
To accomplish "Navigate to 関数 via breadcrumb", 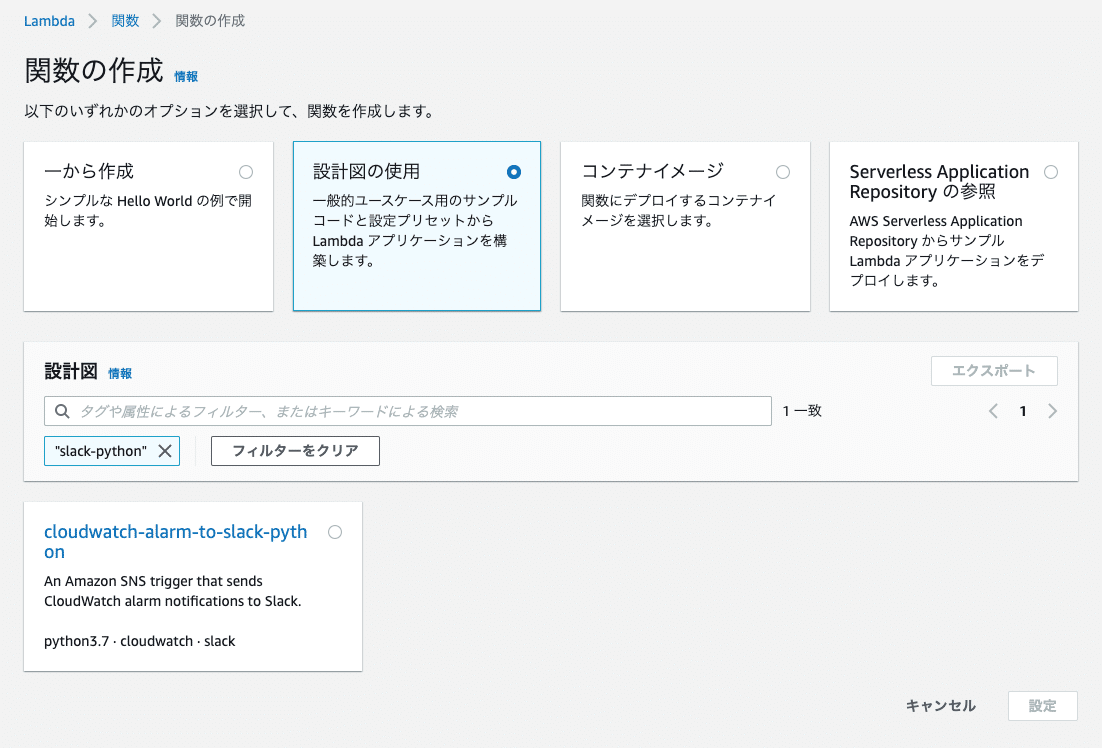I will coord(125,20).
